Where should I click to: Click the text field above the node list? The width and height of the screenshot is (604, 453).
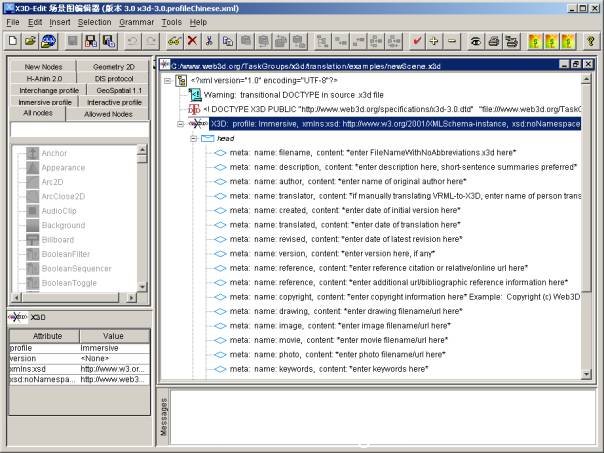click(x=80, y=130)
